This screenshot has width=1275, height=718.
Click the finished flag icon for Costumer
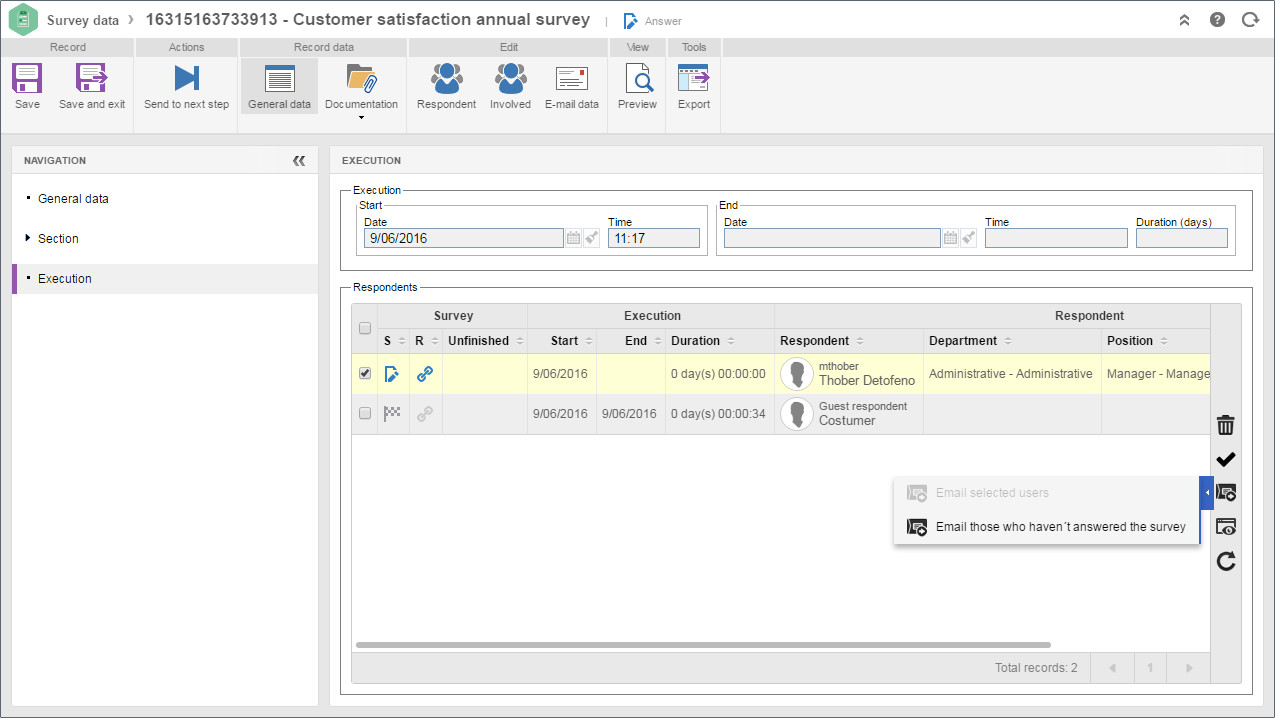tap(392, 413)
